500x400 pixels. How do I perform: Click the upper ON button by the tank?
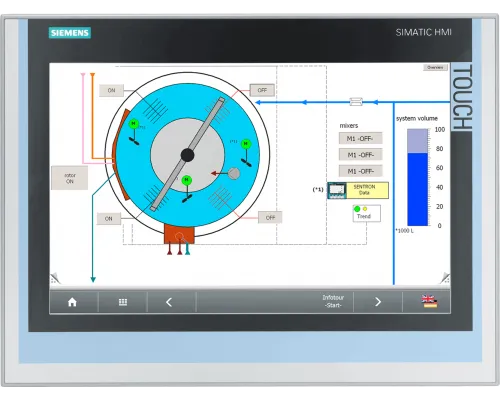click(111, 90)
